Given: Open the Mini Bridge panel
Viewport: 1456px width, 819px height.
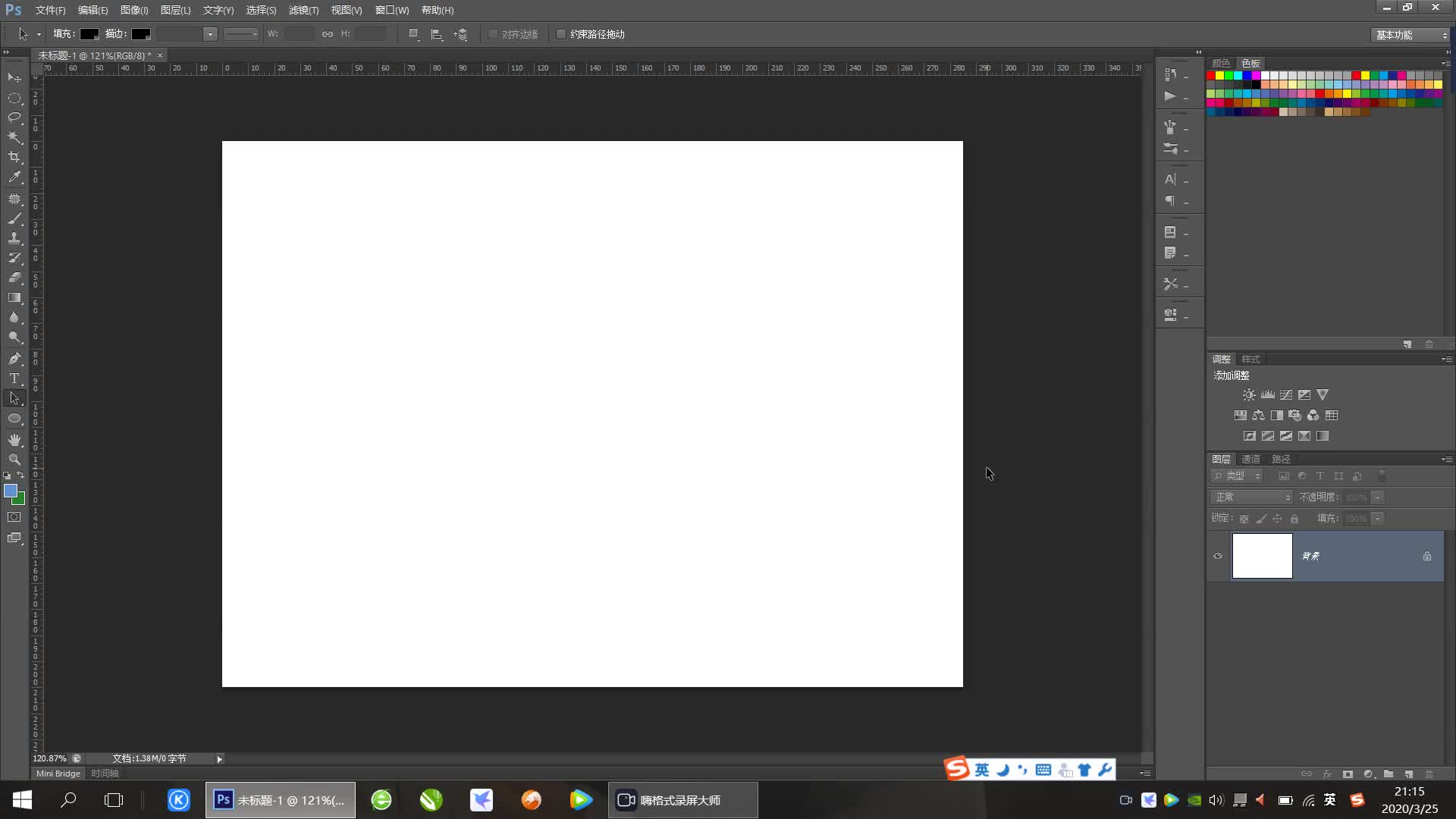Looking at the screenshot, I should pyautogui.click(x=58, y=773).
